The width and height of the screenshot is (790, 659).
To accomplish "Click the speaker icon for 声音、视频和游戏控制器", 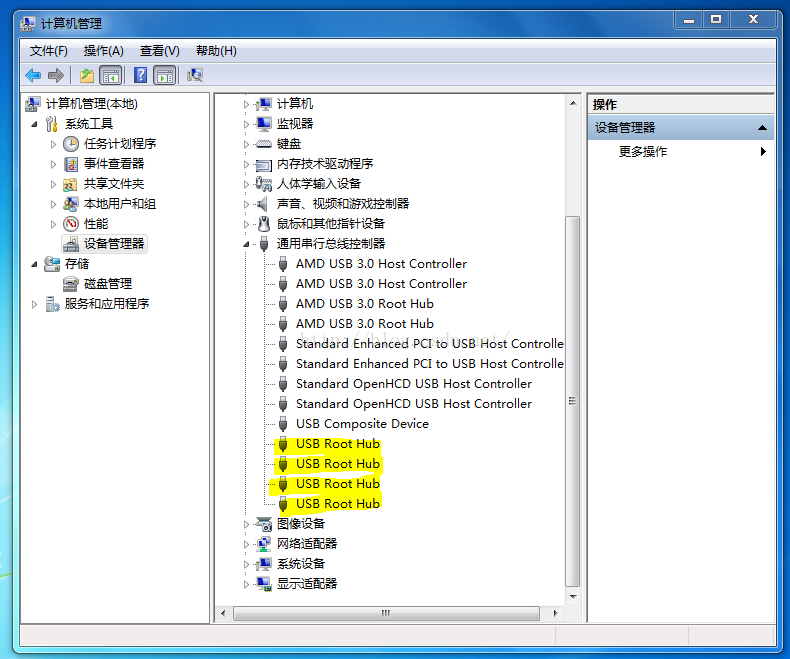I will (x=262, y=204).
